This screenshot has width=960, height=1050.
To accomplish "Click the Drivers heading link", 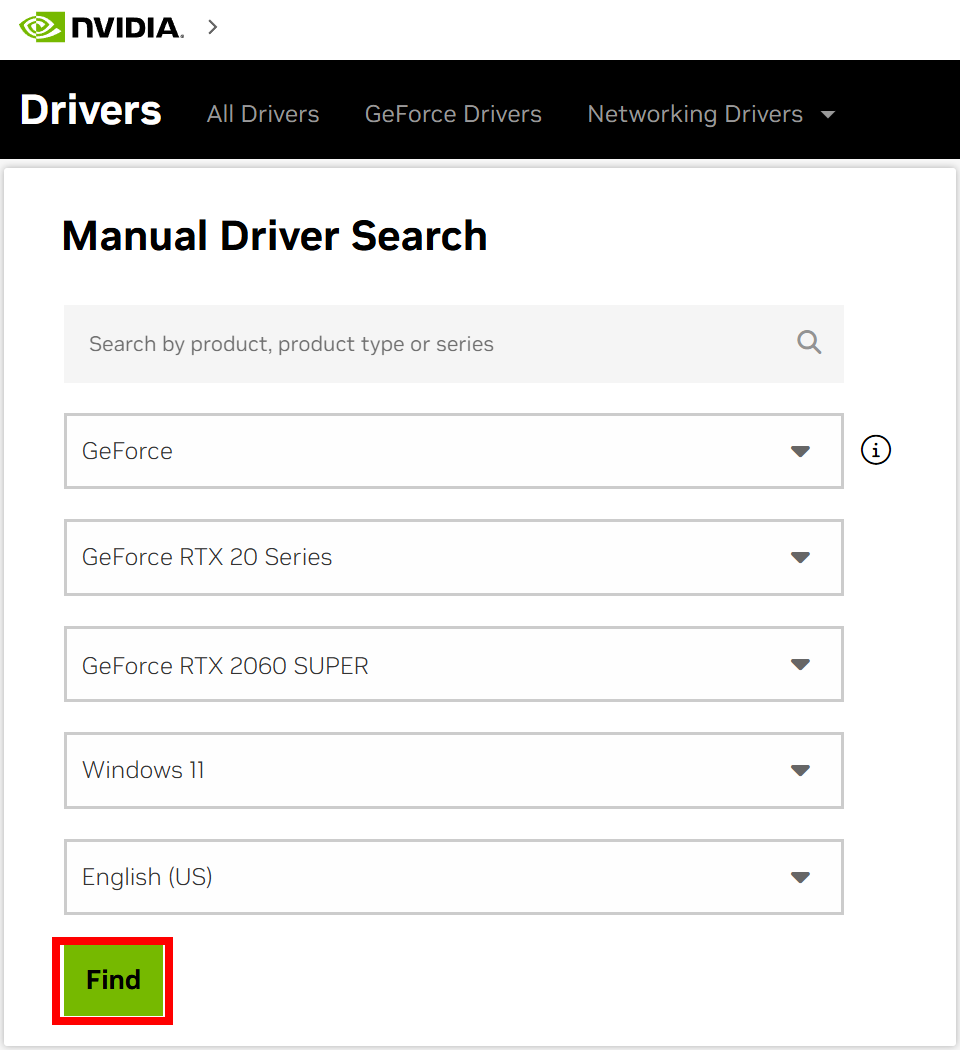I will coord(90,110).
